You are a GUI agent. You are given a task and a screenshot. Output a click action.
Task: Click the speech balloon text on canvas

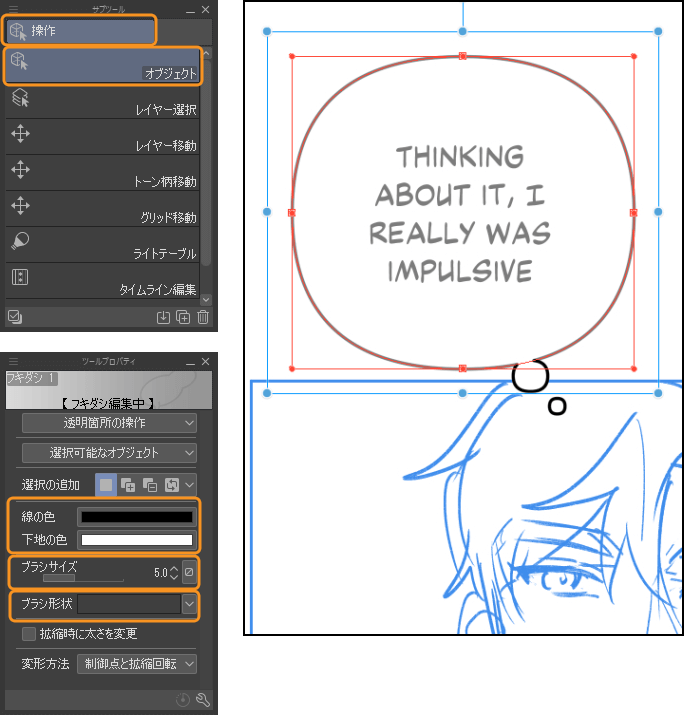click(460, 213)
